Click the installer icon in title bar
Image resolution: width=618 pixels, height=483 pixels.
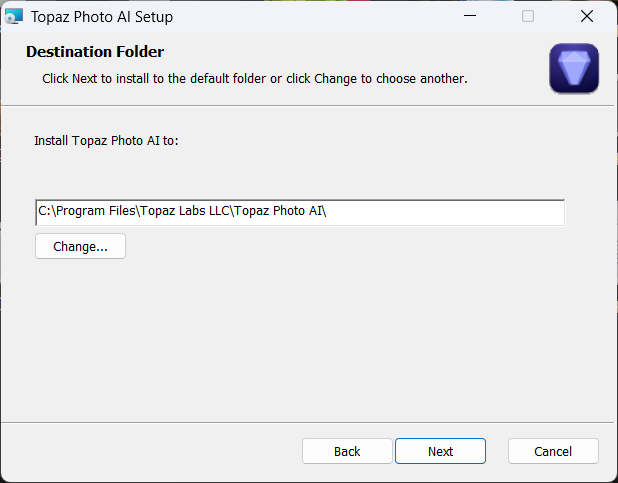[14, 16]
